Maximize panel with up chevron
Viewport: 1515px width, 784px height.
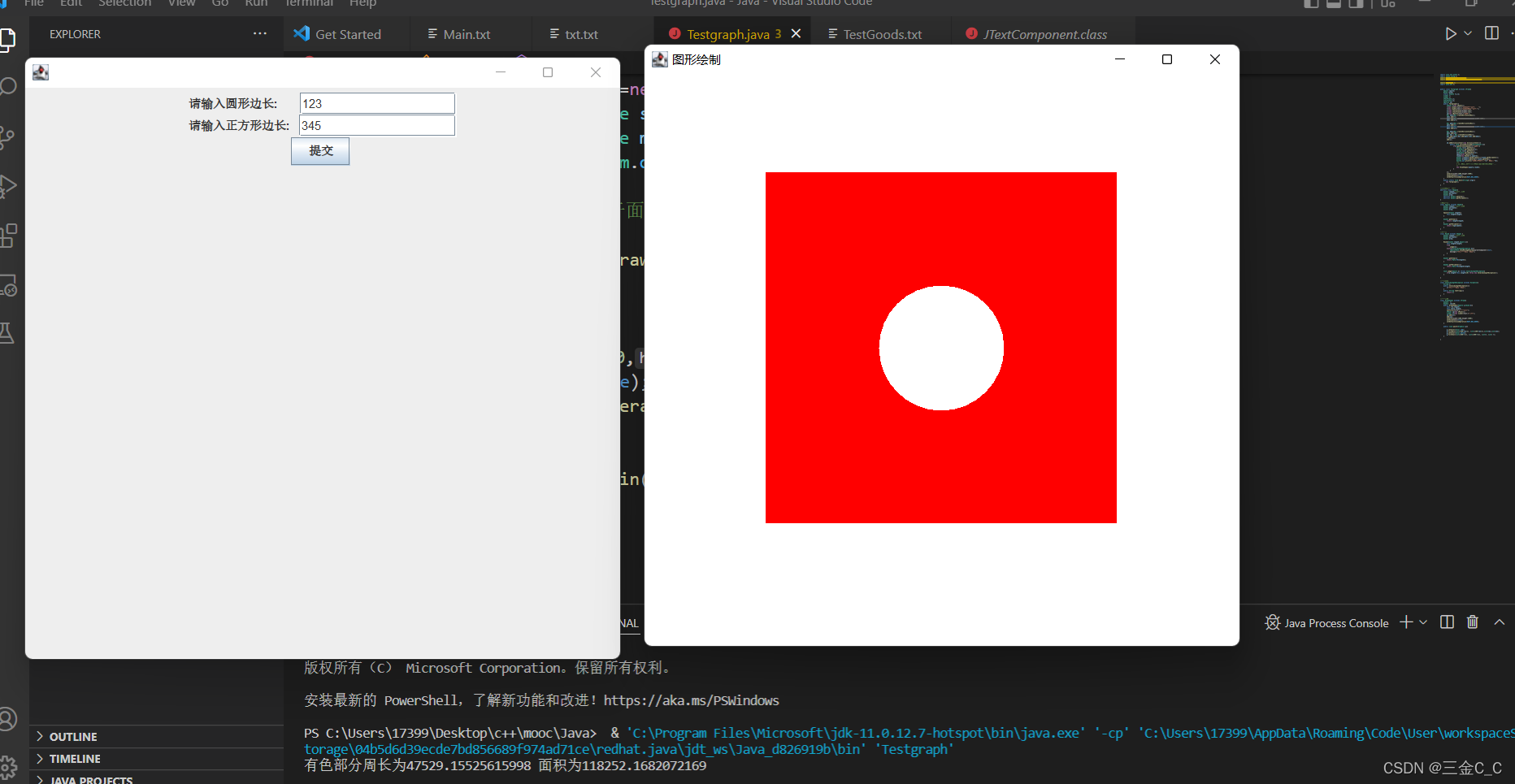[x=1500, y=622]
